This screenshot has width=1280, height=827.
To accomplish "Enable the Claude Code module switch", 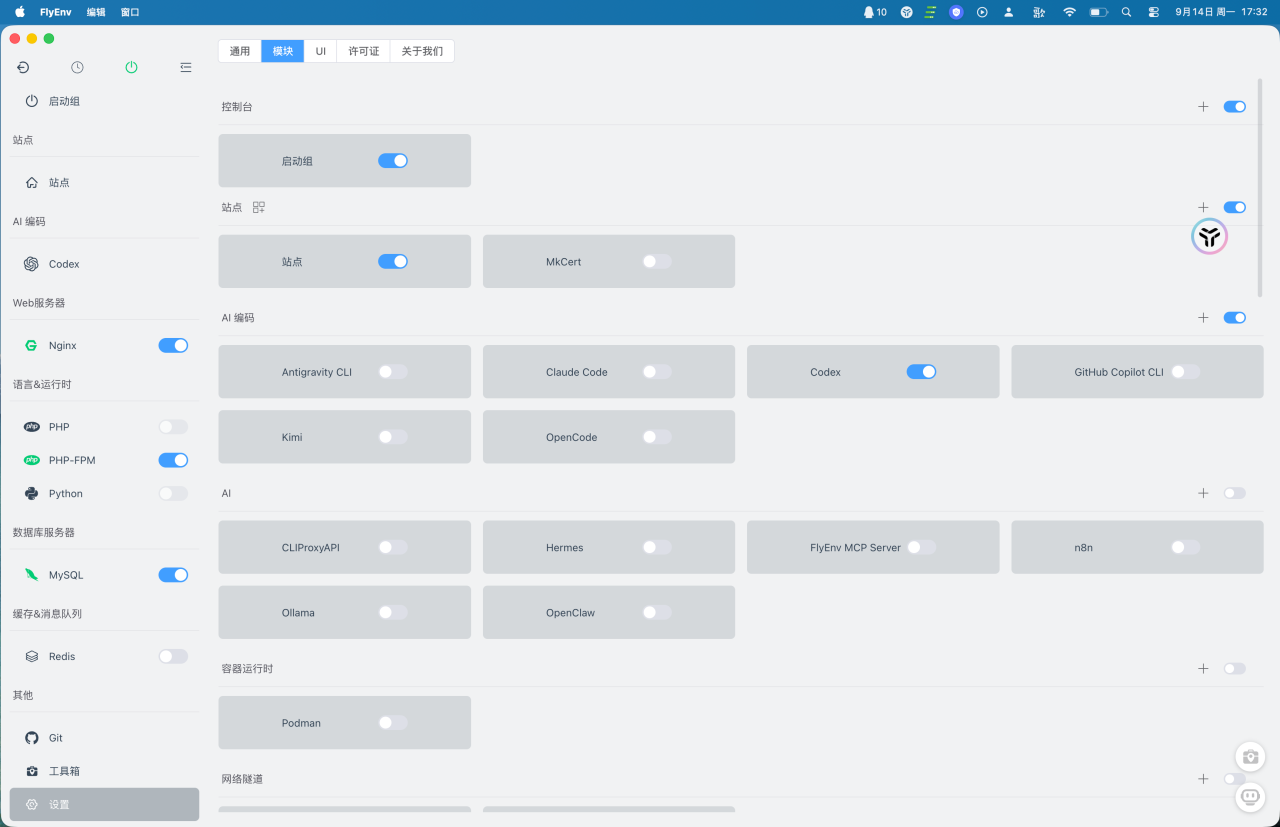I will [x=657, y=372].
